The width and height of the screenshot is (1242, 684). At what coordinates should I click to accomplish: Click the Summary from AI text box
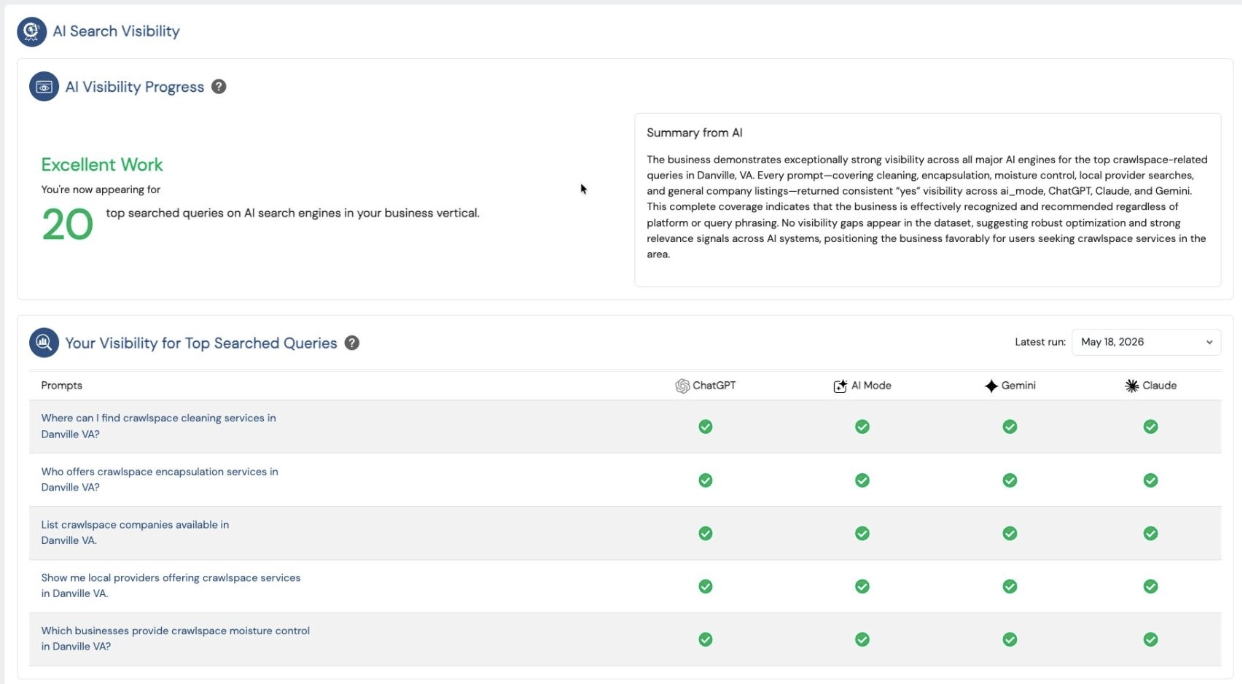click(x=927, y=200)
